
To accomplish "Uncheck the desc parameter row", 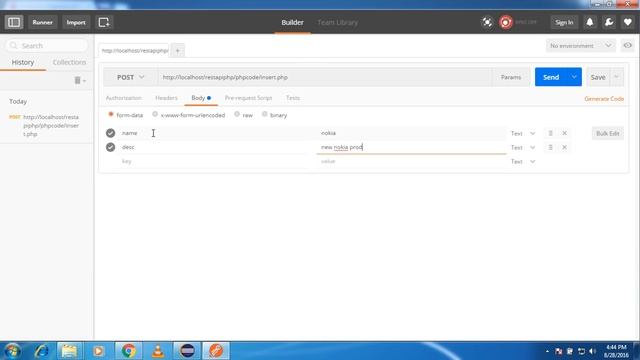I will pyautogui.click(x=110, y=147).
